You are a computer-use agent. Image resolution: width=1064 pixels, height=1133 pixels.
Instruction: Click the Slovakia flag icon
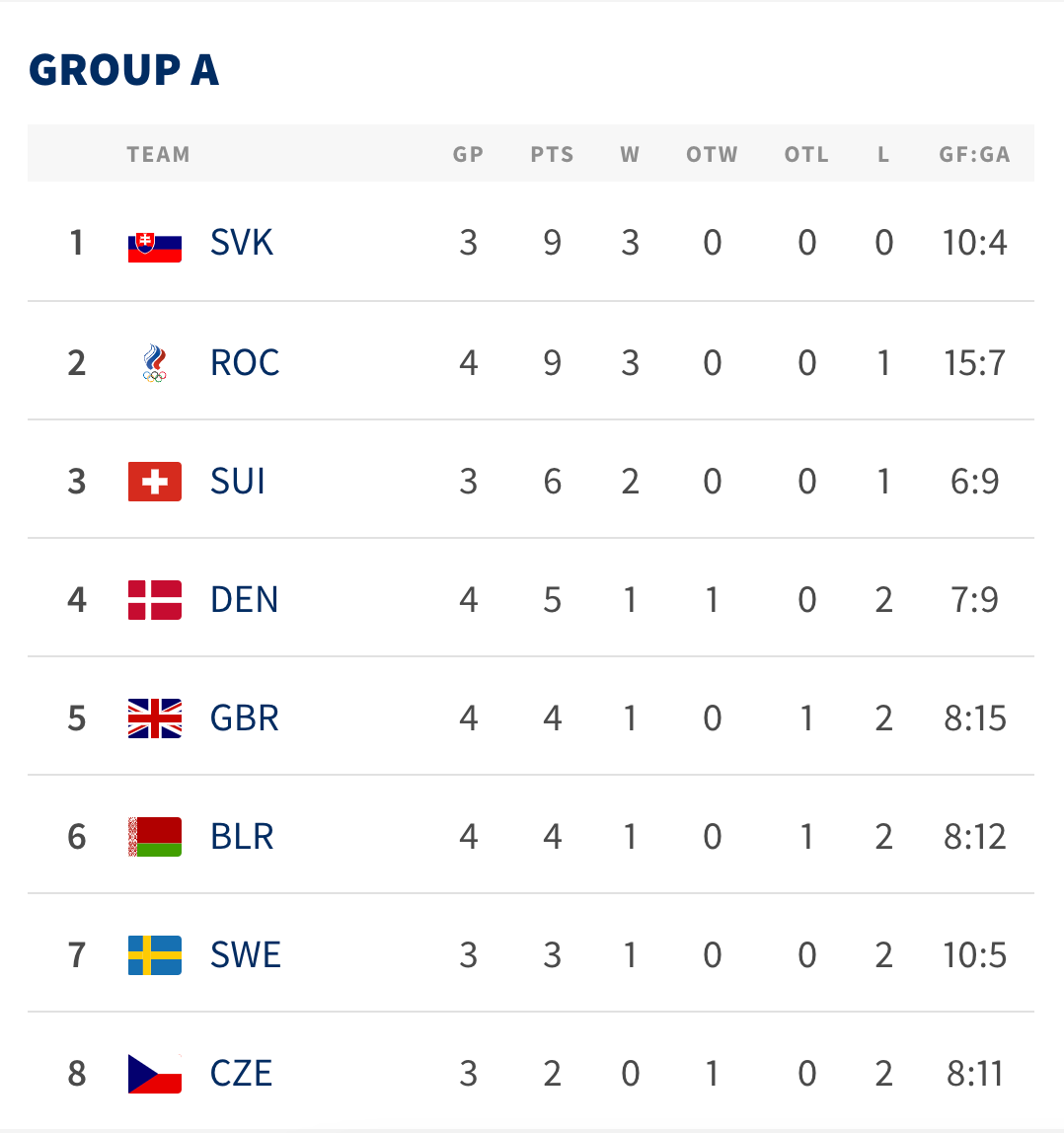[x=155, y=244]
